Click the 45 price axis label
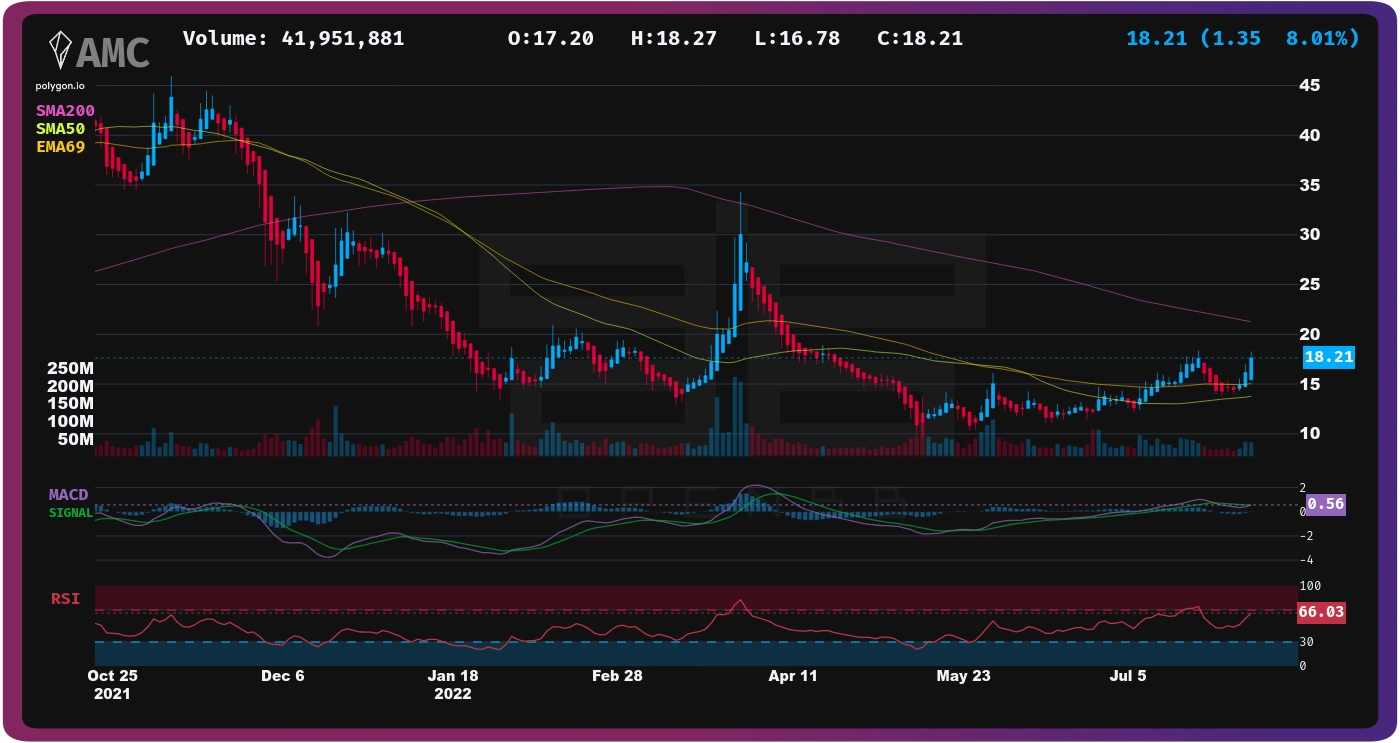This screenshot has width=1400, height=743. (1309, 85)
